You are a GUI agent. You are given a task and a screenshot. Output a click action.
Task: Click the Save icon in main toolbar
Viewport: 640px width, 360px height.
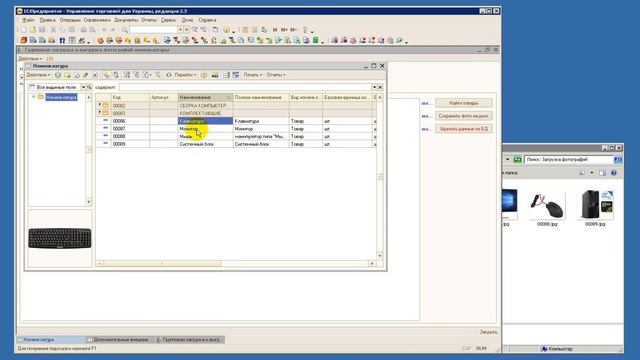pyautogui.click(x=42, y=30)
